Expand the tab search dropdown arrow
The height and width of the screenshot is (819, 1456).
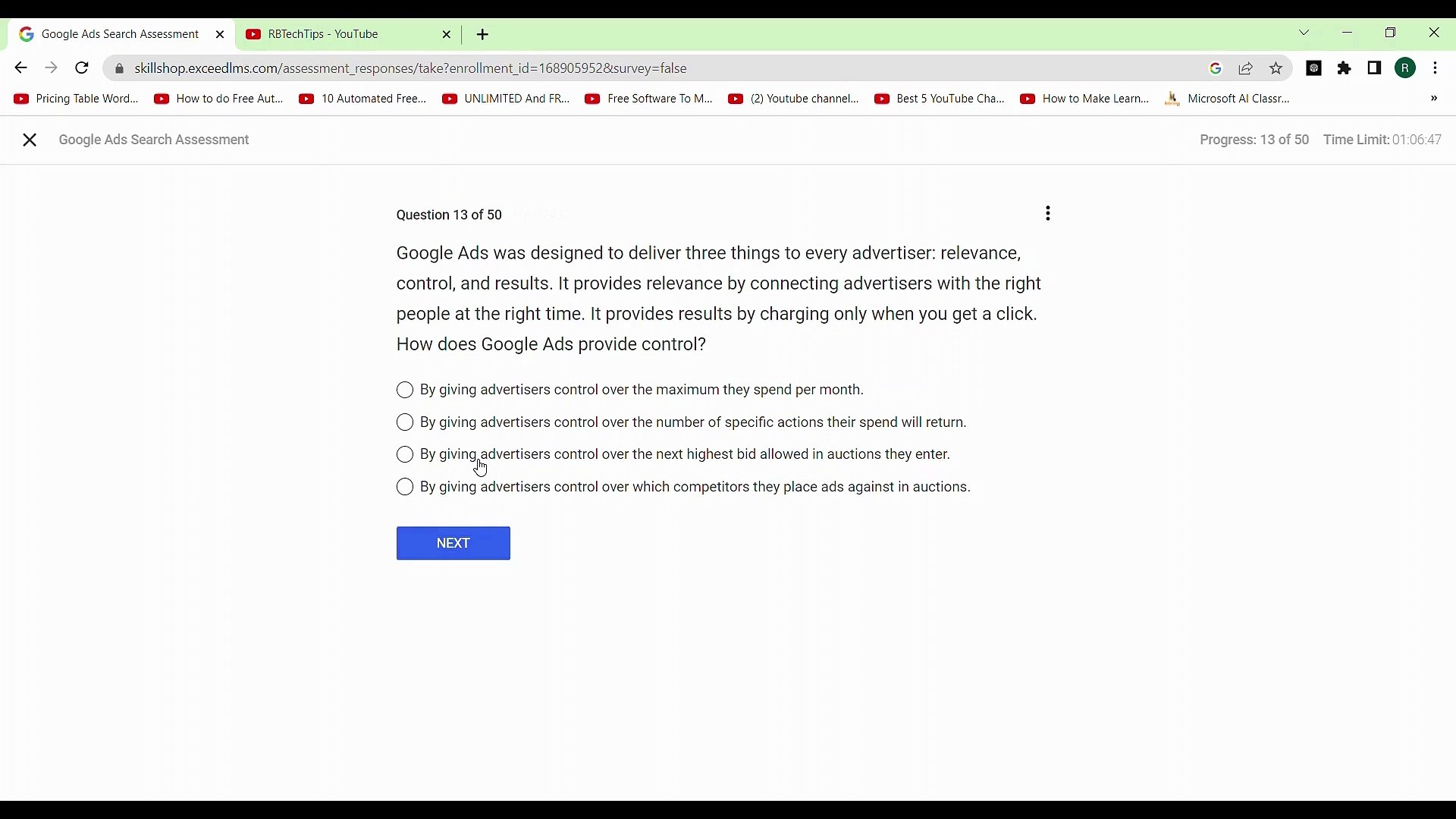(1304, 33)
